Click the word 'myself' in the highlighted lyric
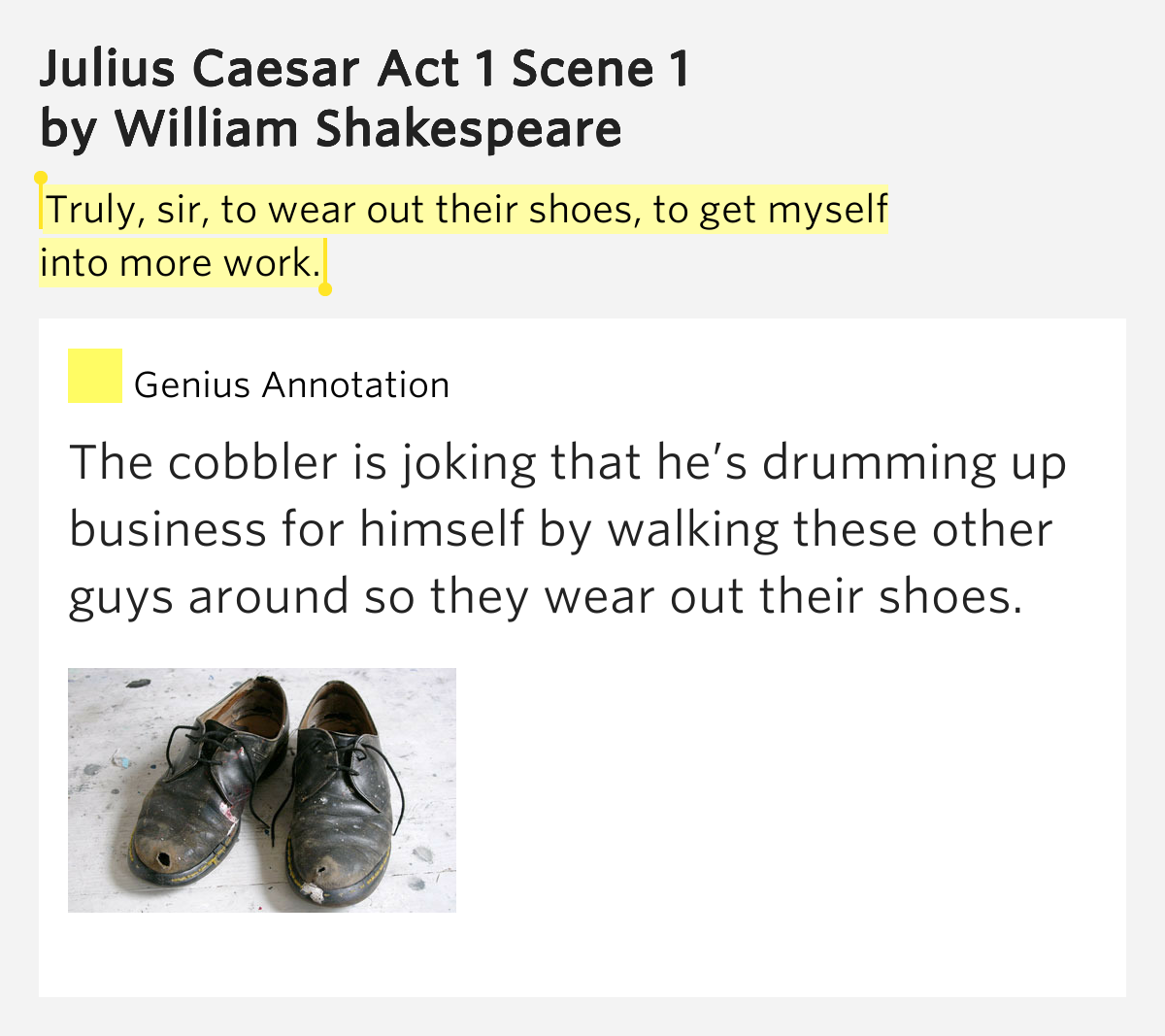The height and width of the screenshot is (1036, 1165). (828, 210)
